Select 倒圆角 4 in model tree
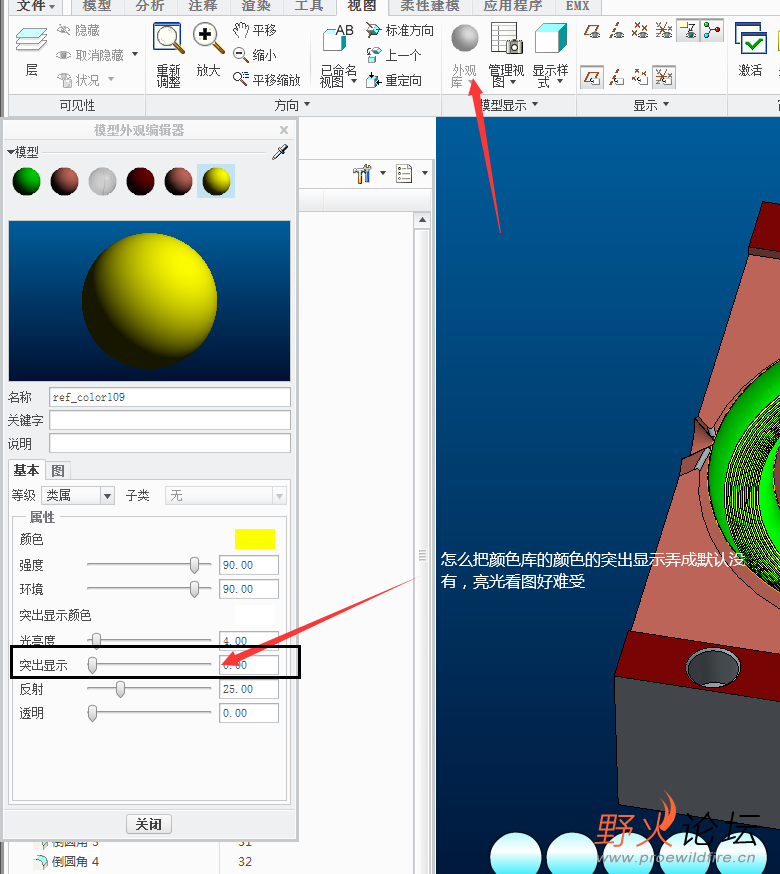Viewport: 780px width, 874px height. (x=67, y=861)
